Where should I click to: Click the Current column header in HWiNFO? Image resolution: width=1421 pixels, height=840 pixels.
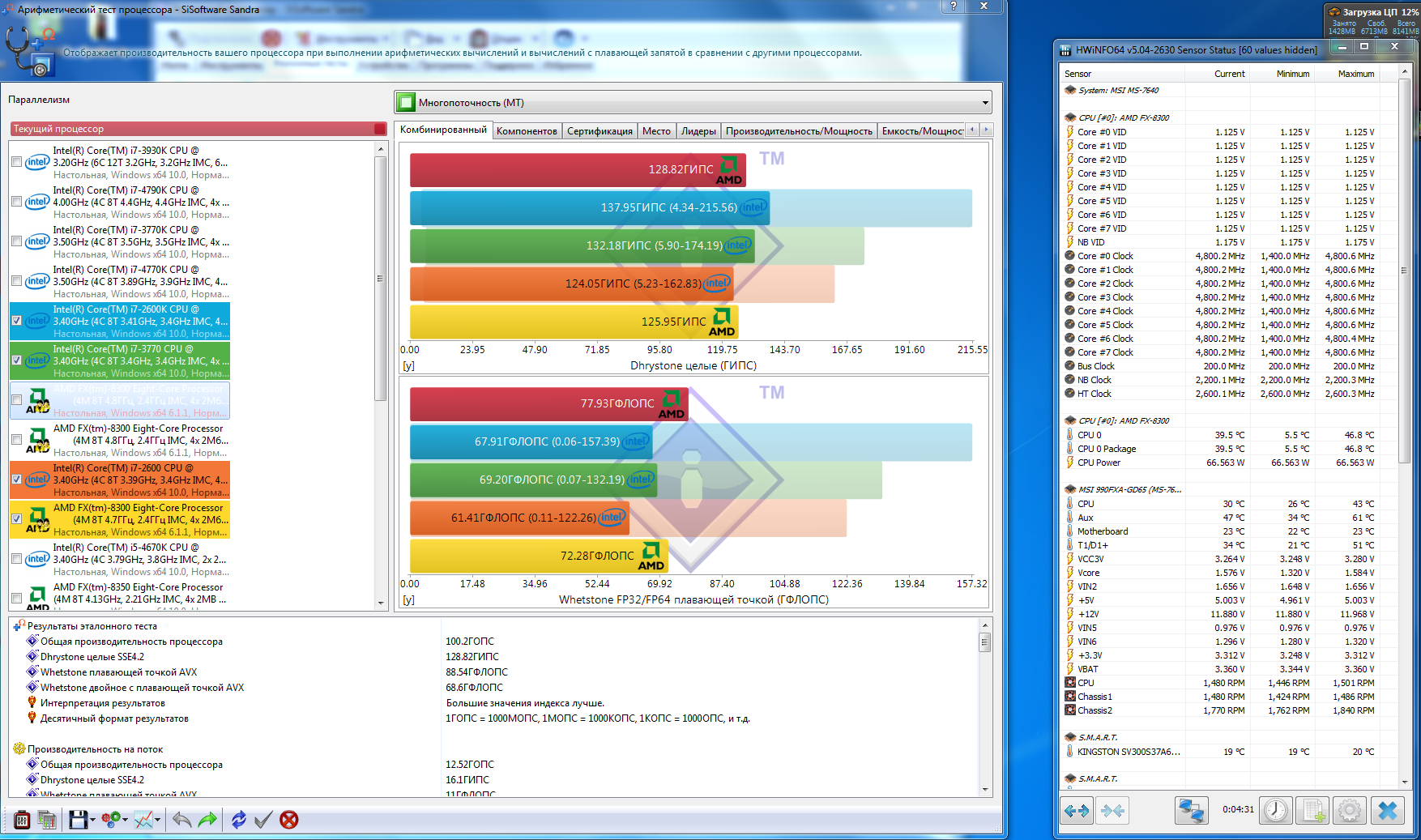point(1218,74)
